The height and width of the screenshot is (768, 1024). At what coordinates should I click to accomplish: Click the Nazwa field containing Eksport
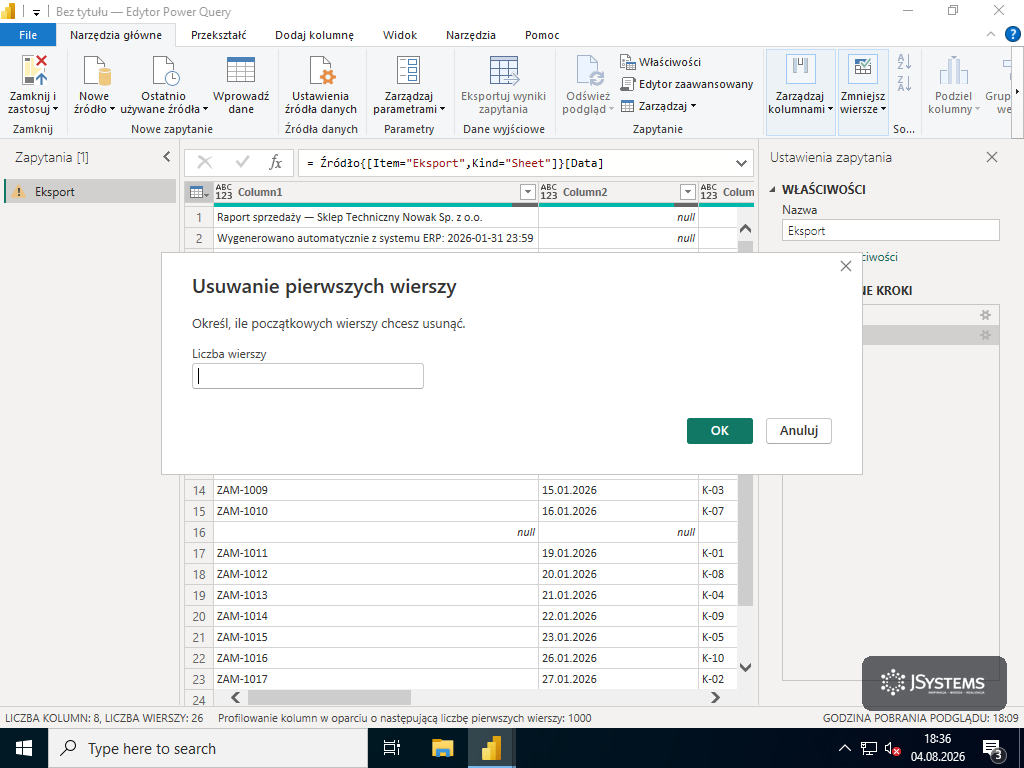click(x=891, y=231)
